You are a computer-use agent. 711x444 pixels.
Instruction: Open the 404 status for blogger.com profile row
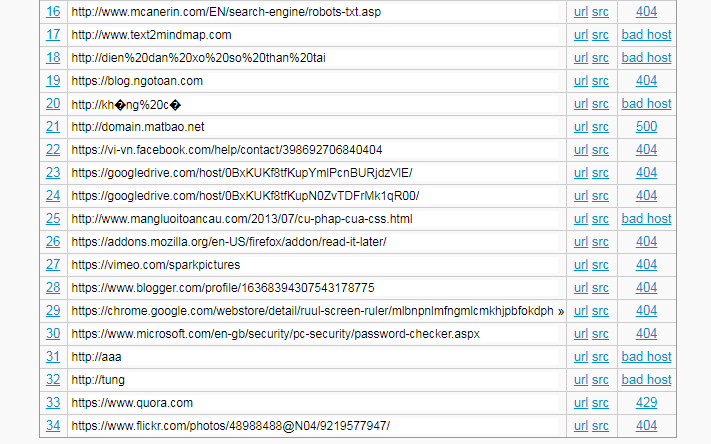tap(646, 288)
